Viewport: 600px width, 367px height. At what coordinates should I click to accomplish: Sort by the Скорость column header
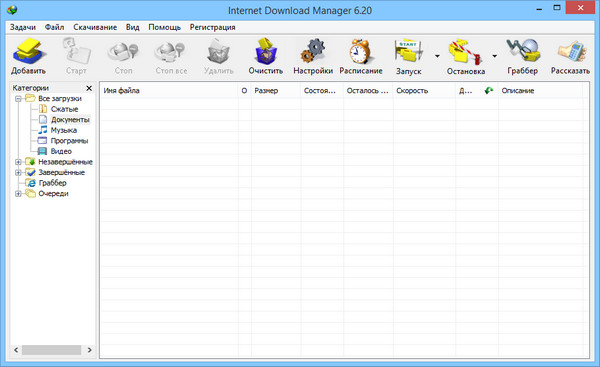424,91
